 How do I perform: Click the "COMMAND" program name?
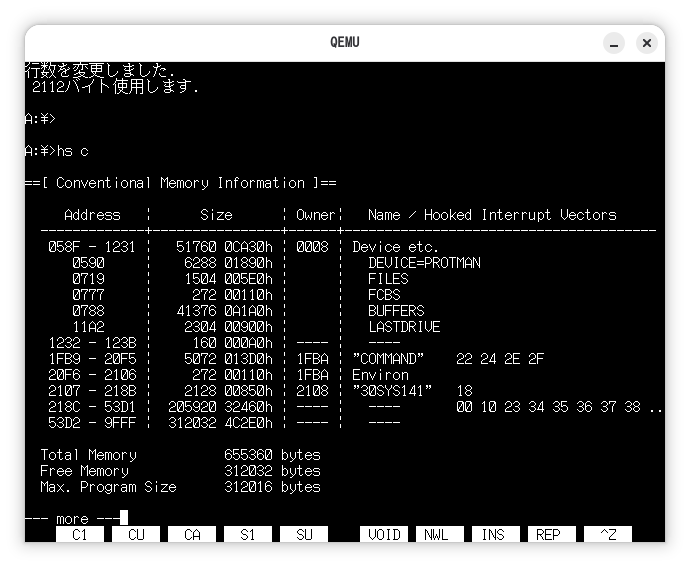click(x=388, y=359)
